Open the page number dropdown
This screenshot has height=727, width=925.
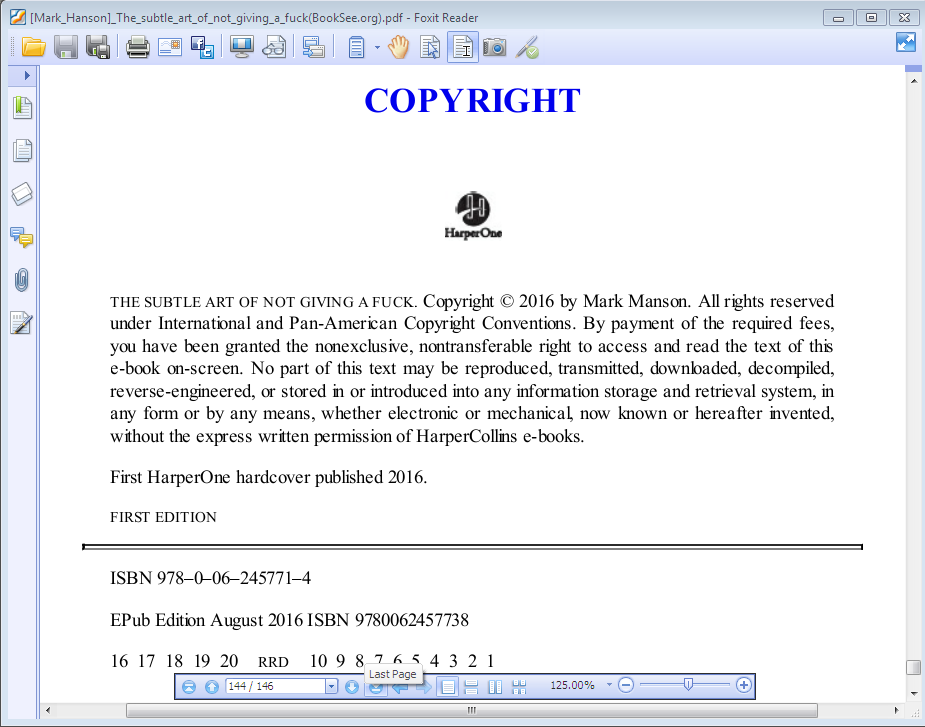point(332,686)
